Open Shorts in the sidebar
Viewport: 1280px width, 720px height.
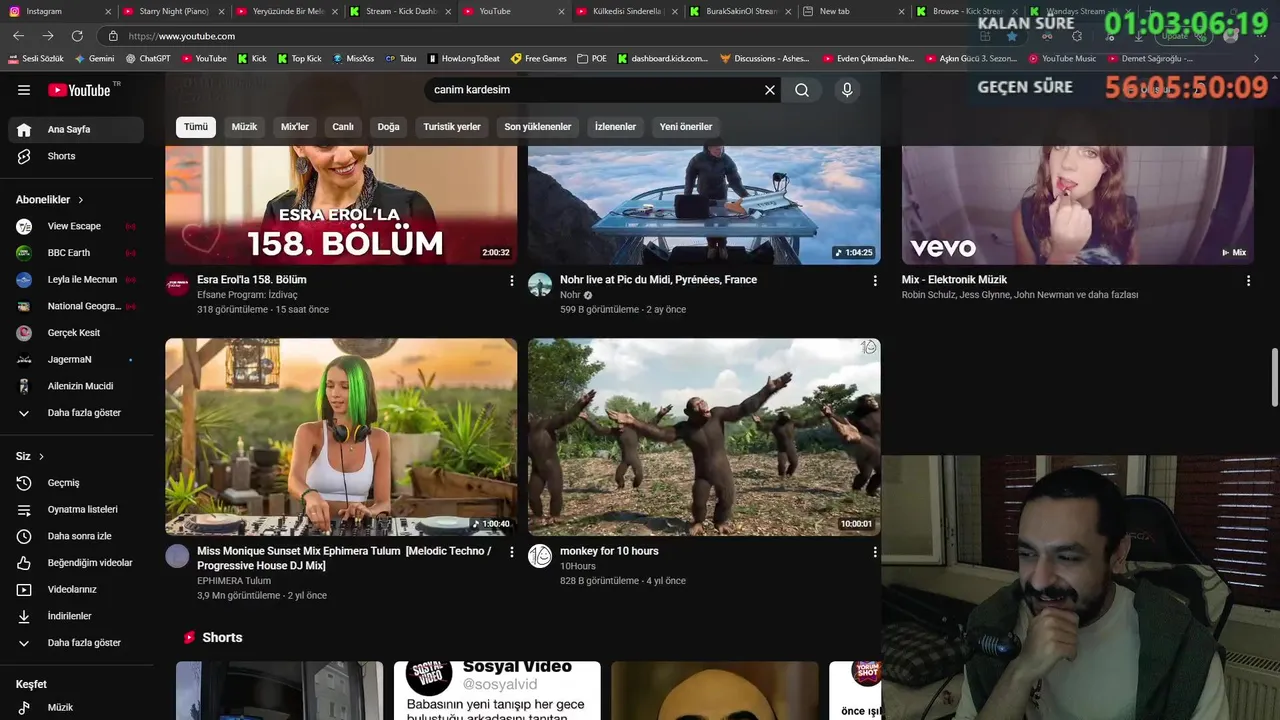[76, 156]
